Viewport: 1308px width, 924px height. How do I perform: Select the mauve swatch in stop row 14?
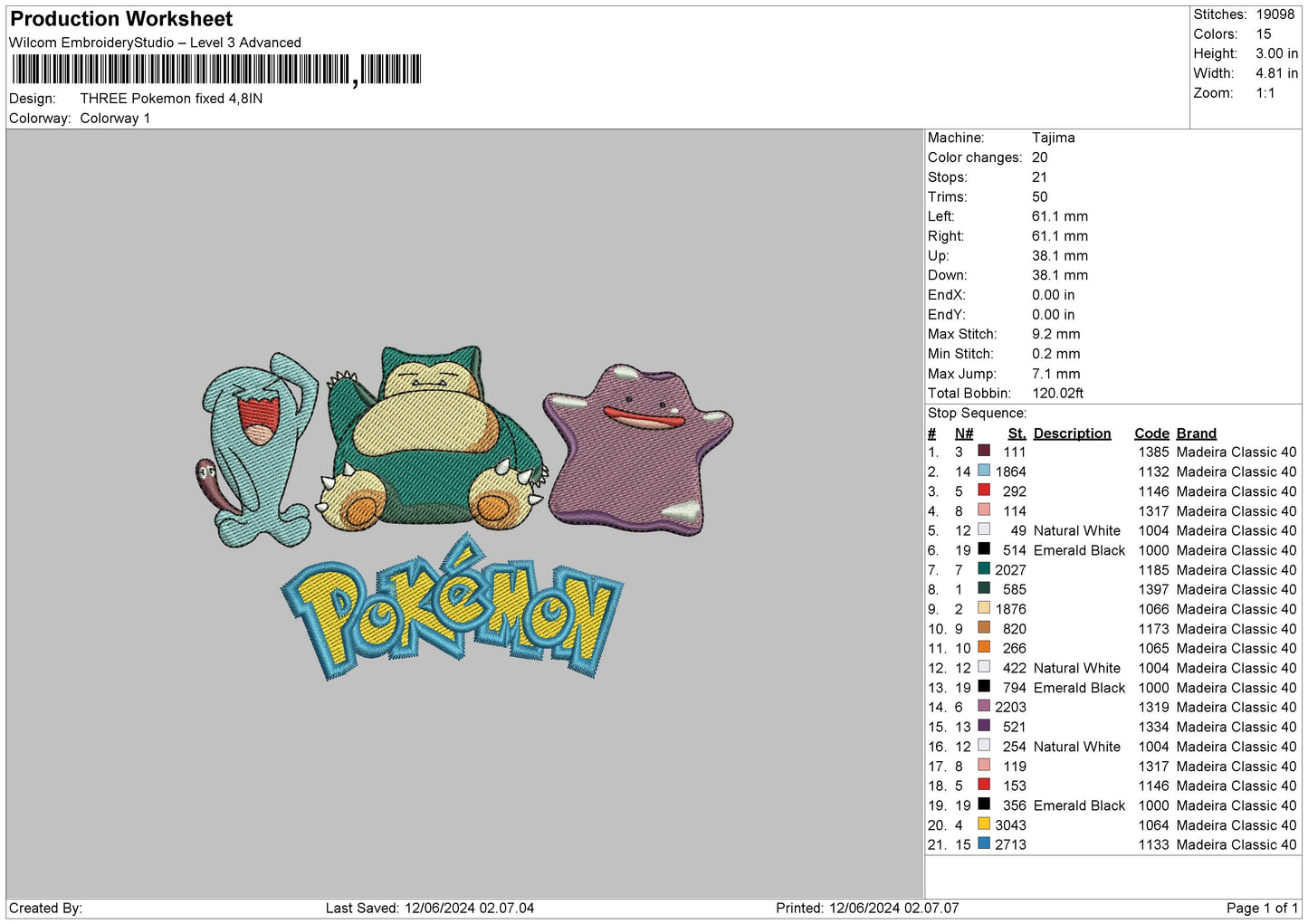[x=984, y=706]
